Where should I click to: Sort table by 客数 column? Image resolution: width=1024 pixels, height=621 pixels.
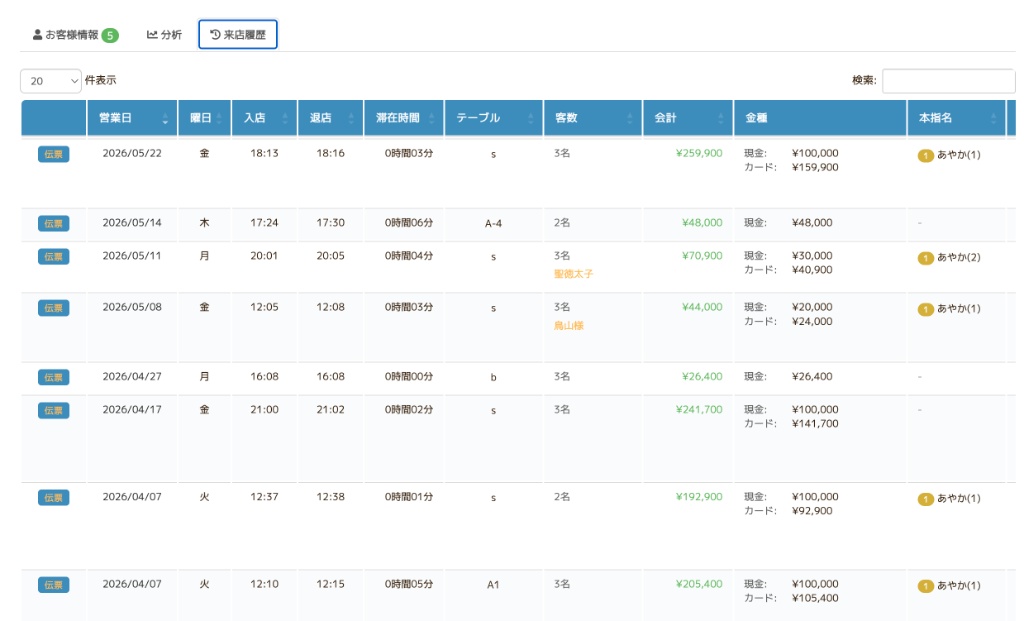593,118
